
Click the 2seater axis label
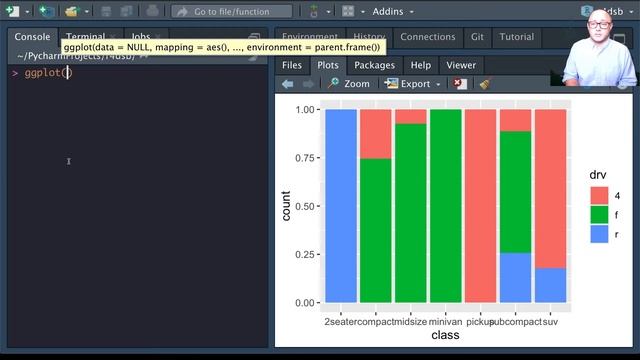click(341, 322)
